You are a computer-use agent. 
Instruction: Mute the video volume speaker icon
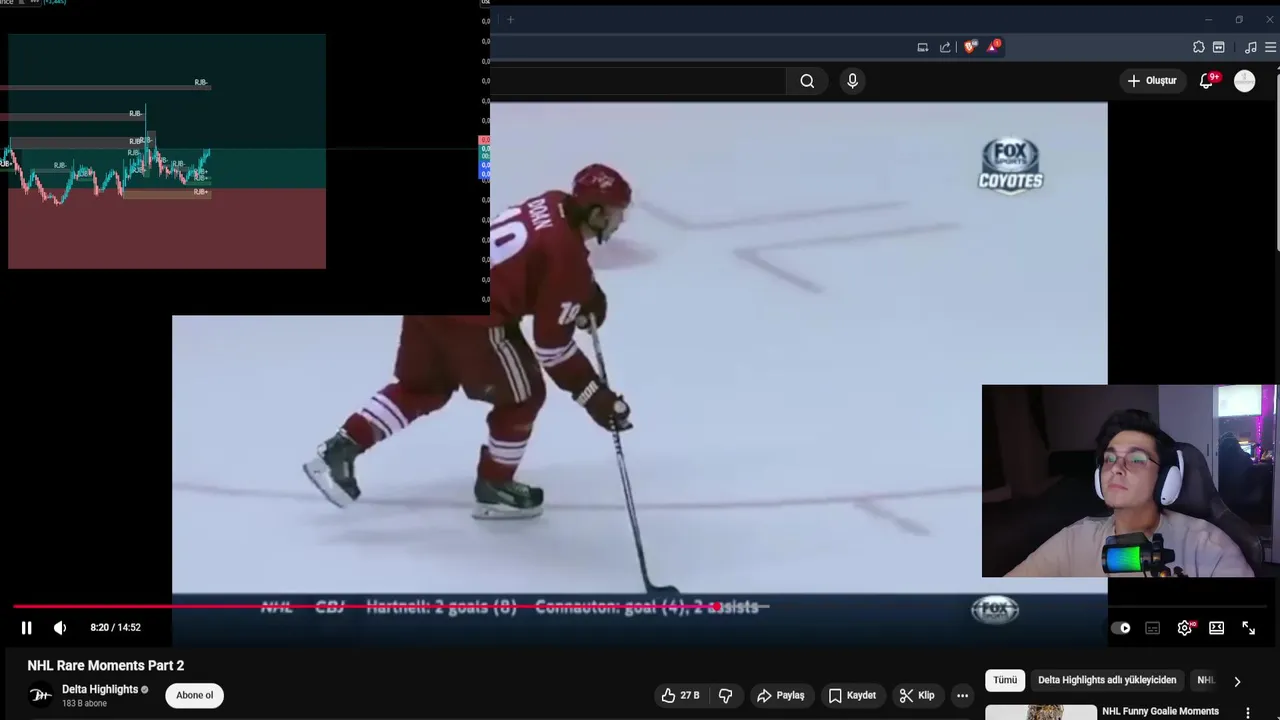pos(60,628)
